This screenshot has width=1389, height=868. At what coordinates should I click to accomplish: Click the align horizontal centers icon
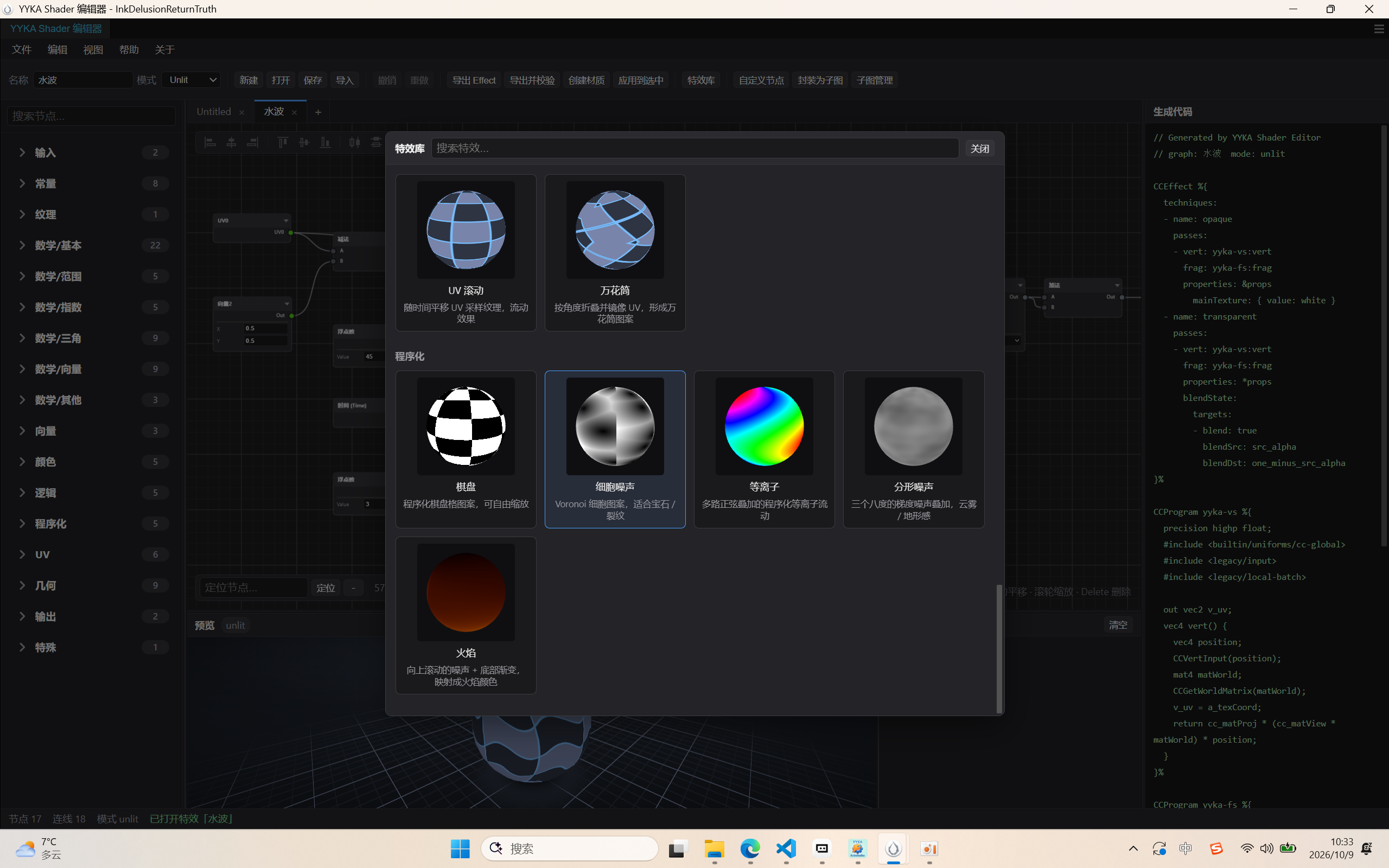click(x=231, y=142)
